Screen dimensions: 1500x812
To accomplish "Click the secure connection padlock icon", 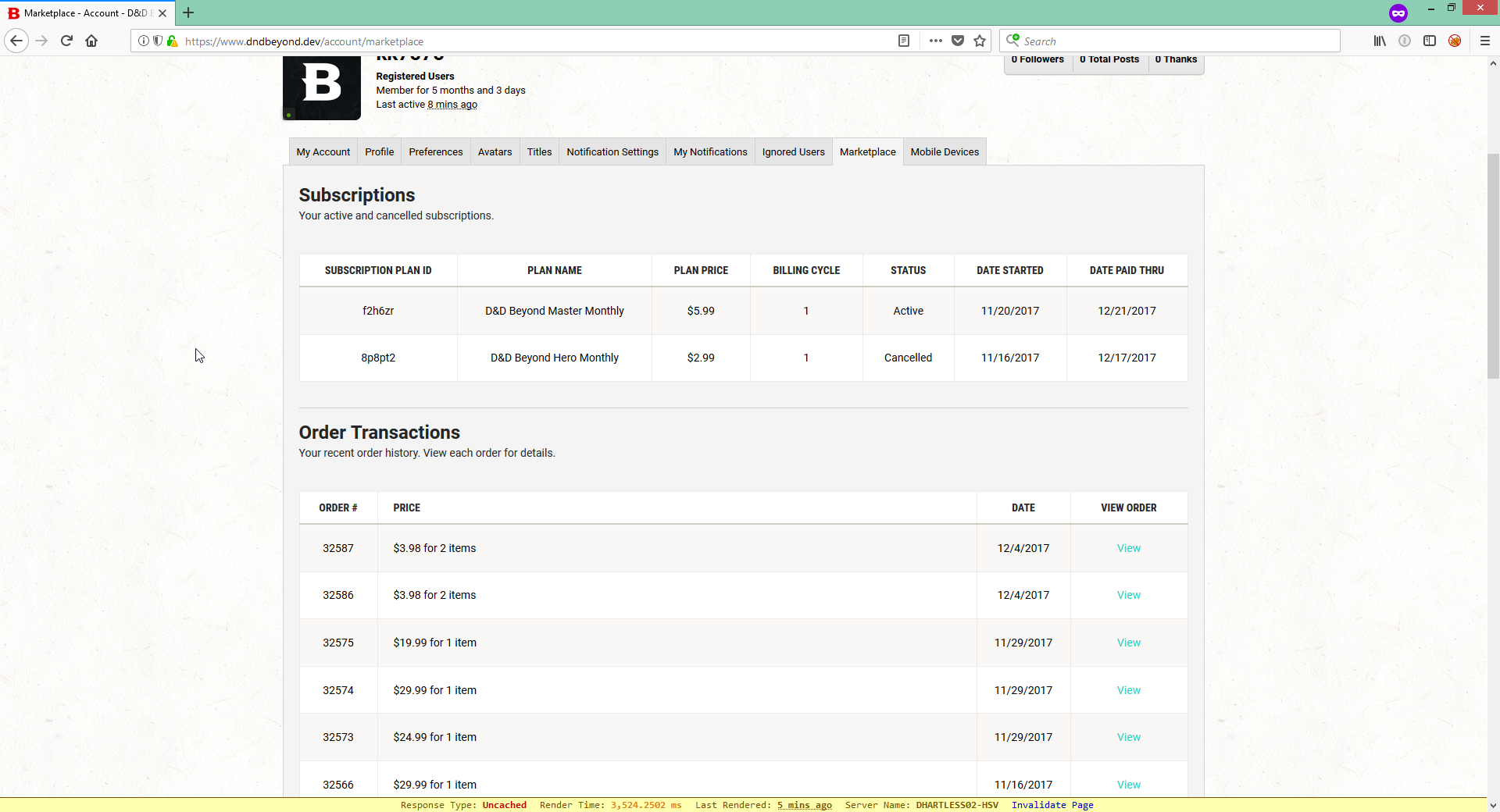I will [172, 41].
